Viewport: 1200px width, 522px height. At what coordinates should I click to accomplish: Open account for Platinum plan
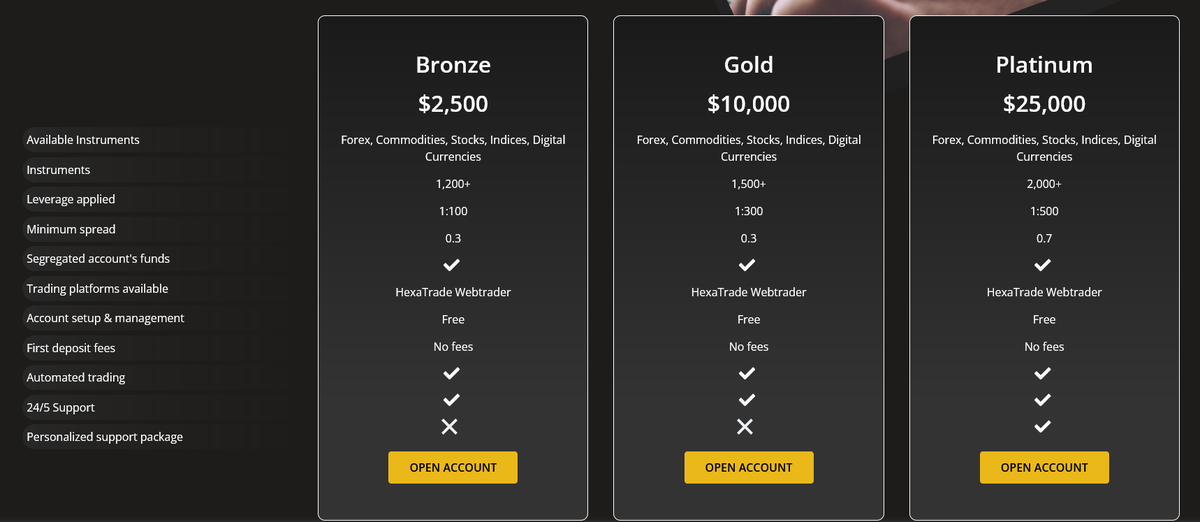pos(1044,467)
